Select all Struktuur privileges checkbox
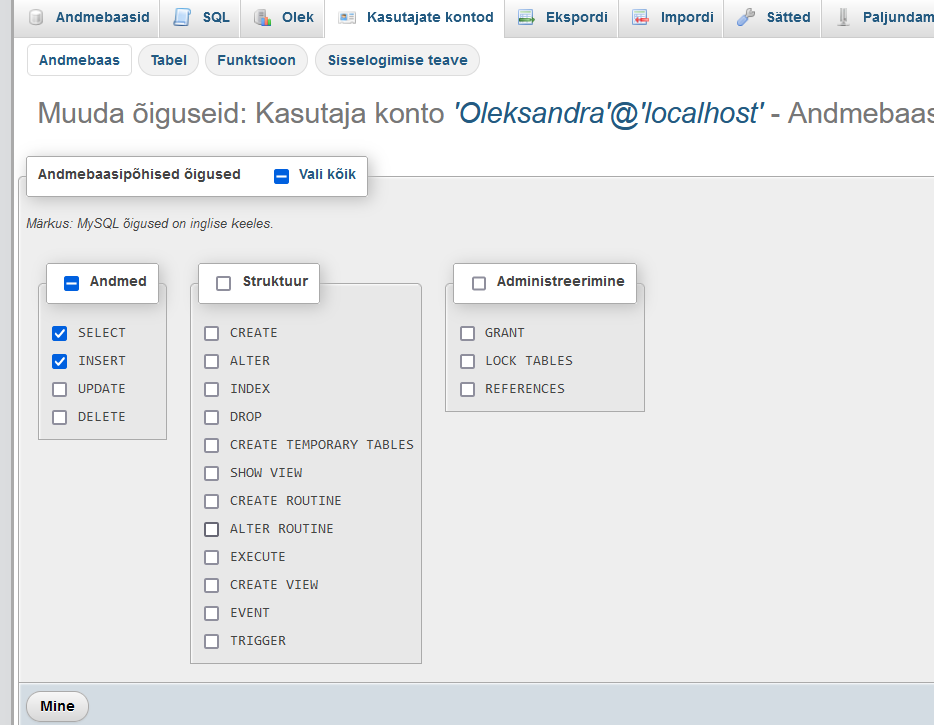Viewport: 934px width, 725px height. (223, 283)
